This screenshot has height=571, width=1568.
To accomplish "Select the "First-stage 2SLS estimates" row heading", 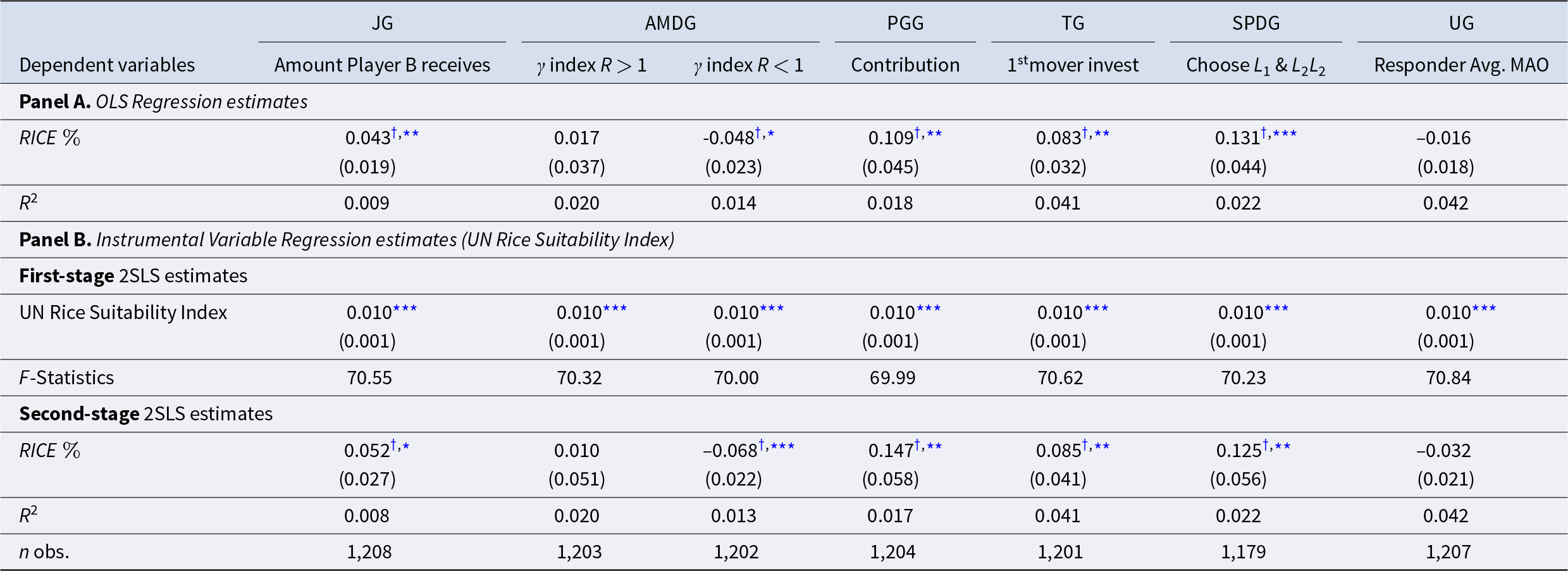I will pyautogui.click(x=133, y=276).
